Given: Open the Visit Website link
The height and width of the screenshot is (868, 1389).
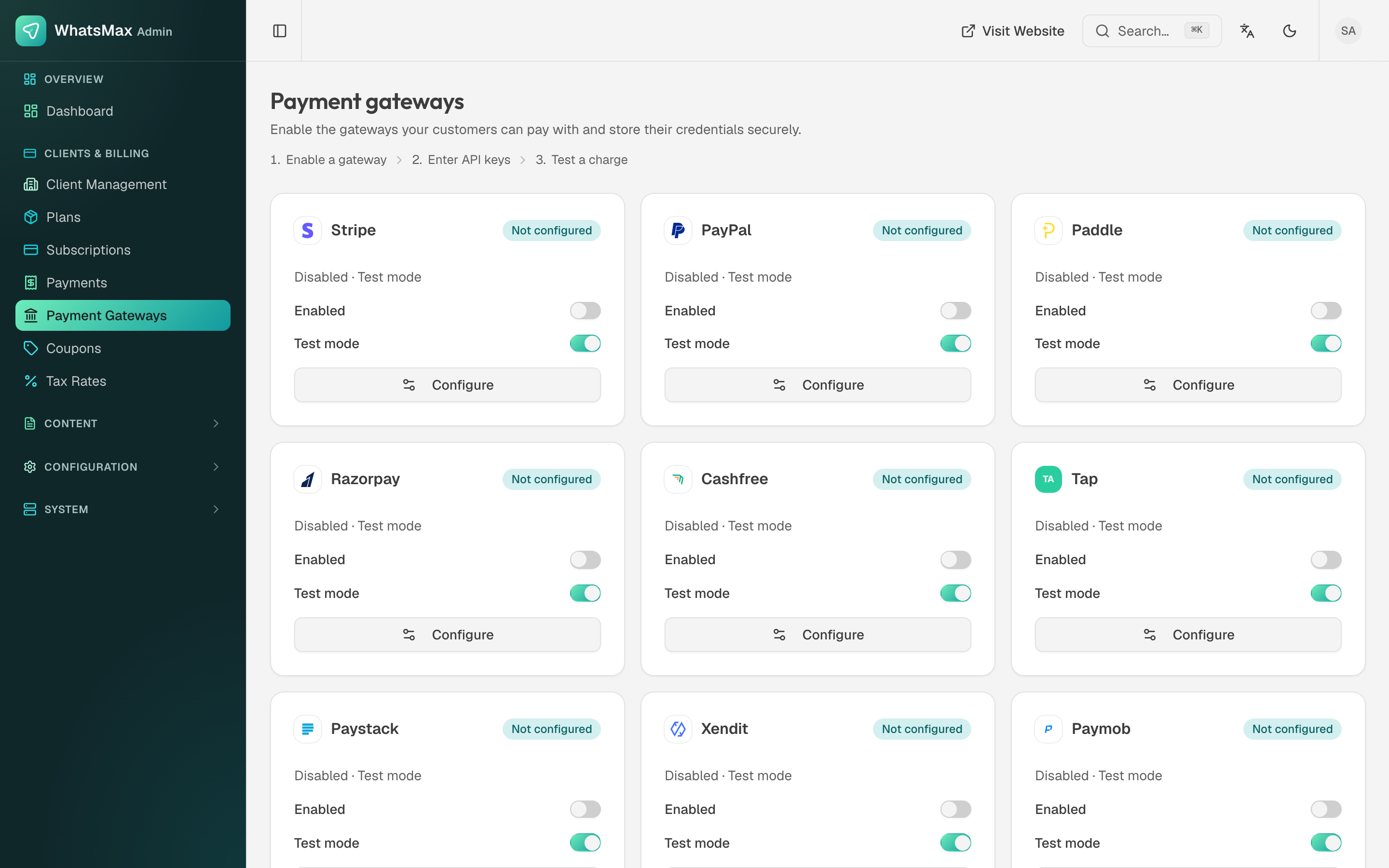Looking at the screenshot, I should click(x=1012, y=31).
